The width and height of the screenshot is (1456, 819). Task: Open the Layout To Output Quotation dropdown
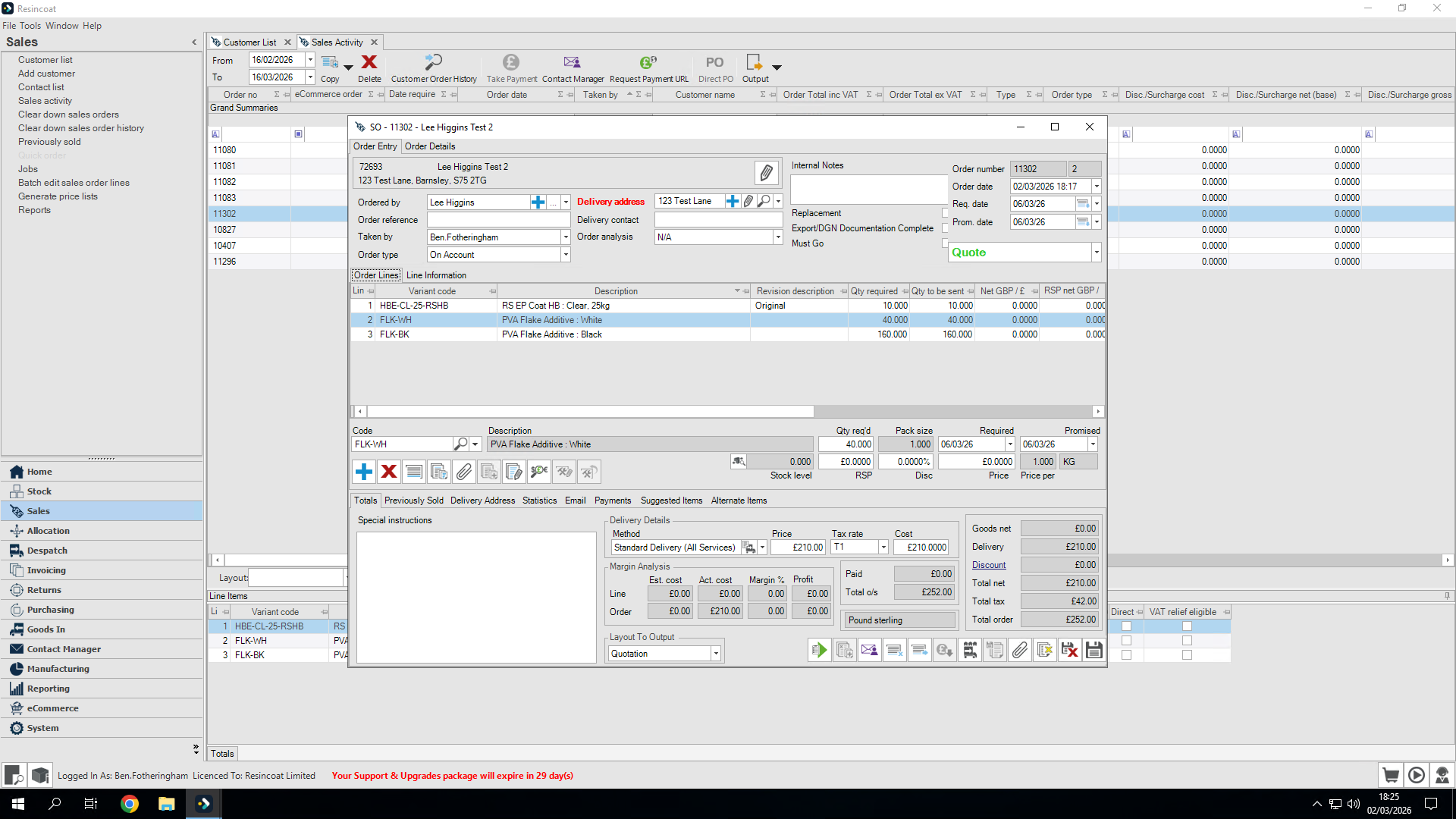(x=715, y=654)
